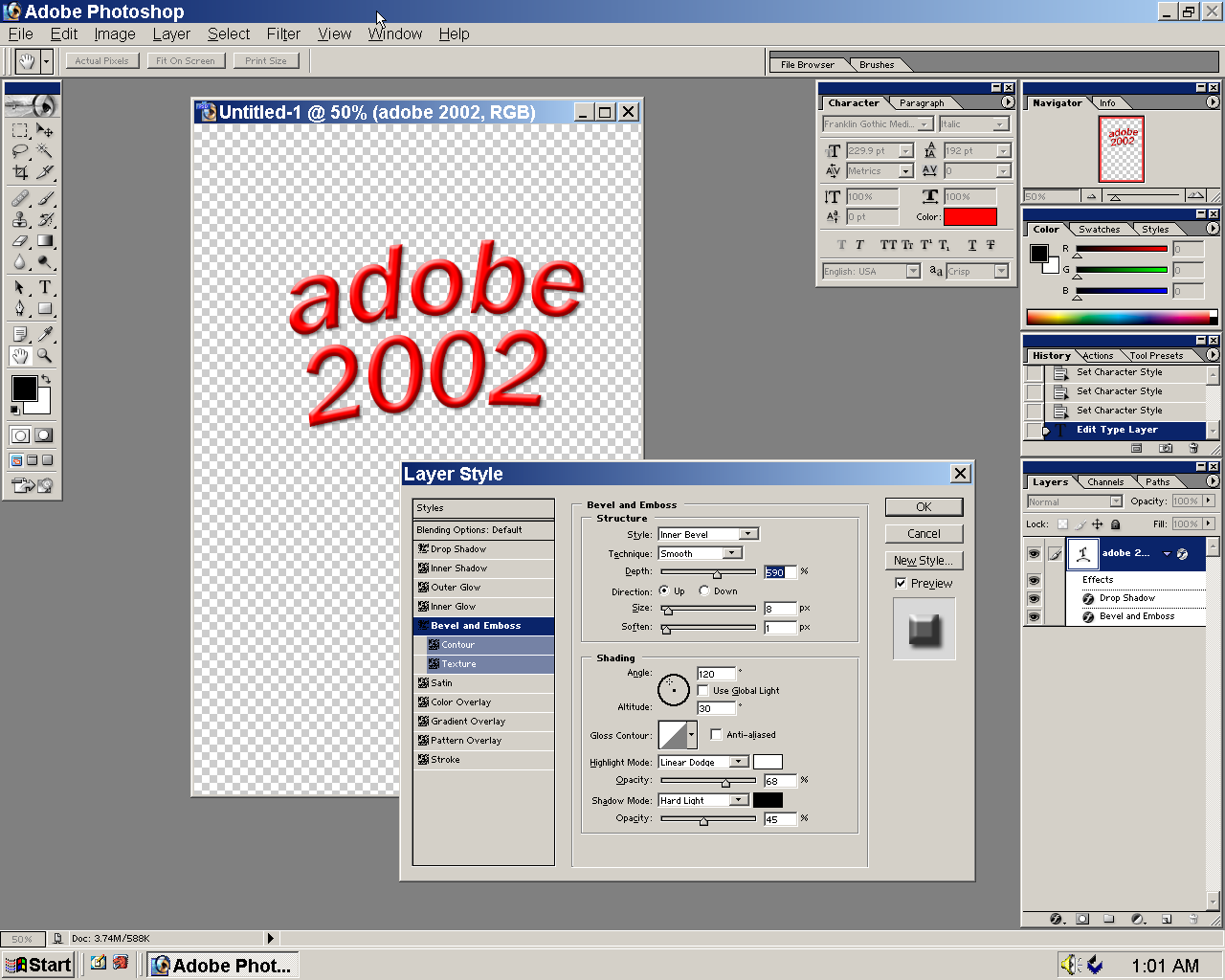Select the Gradient tool
This screenshot has height=980, width=1225.
(45, 240)
